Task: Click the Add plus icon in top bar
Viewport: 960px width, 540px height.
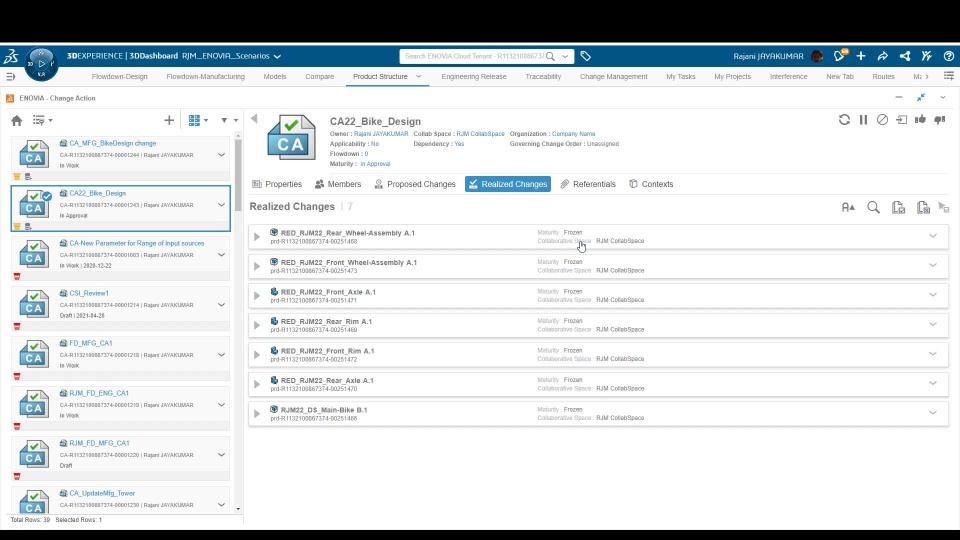Action: [861, 56]
